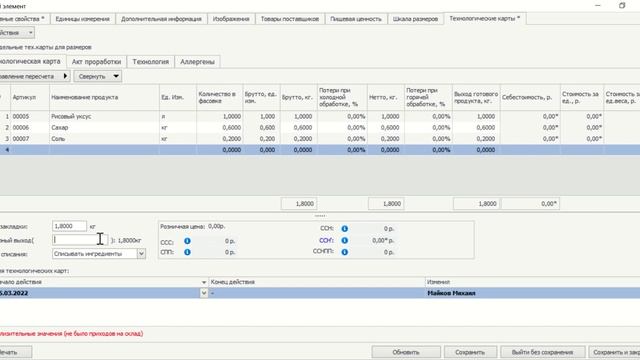
Task: Click the закладки weight input field 1,8000
Action: pos(69,226)
